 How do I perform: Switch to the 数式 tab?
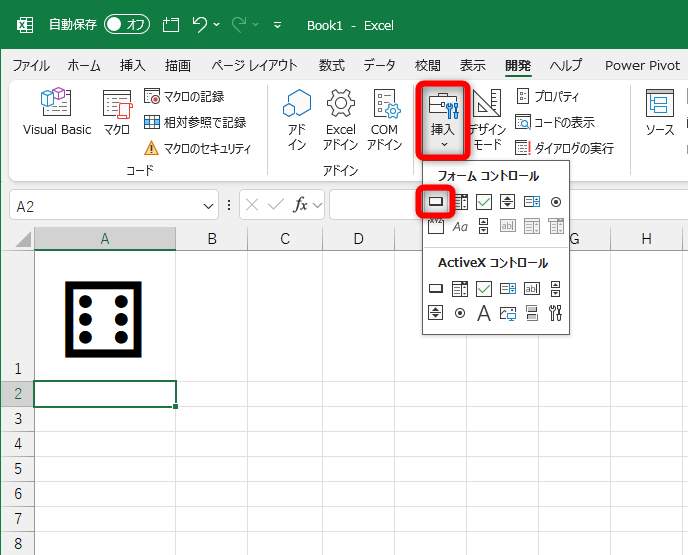coord(332,65)
